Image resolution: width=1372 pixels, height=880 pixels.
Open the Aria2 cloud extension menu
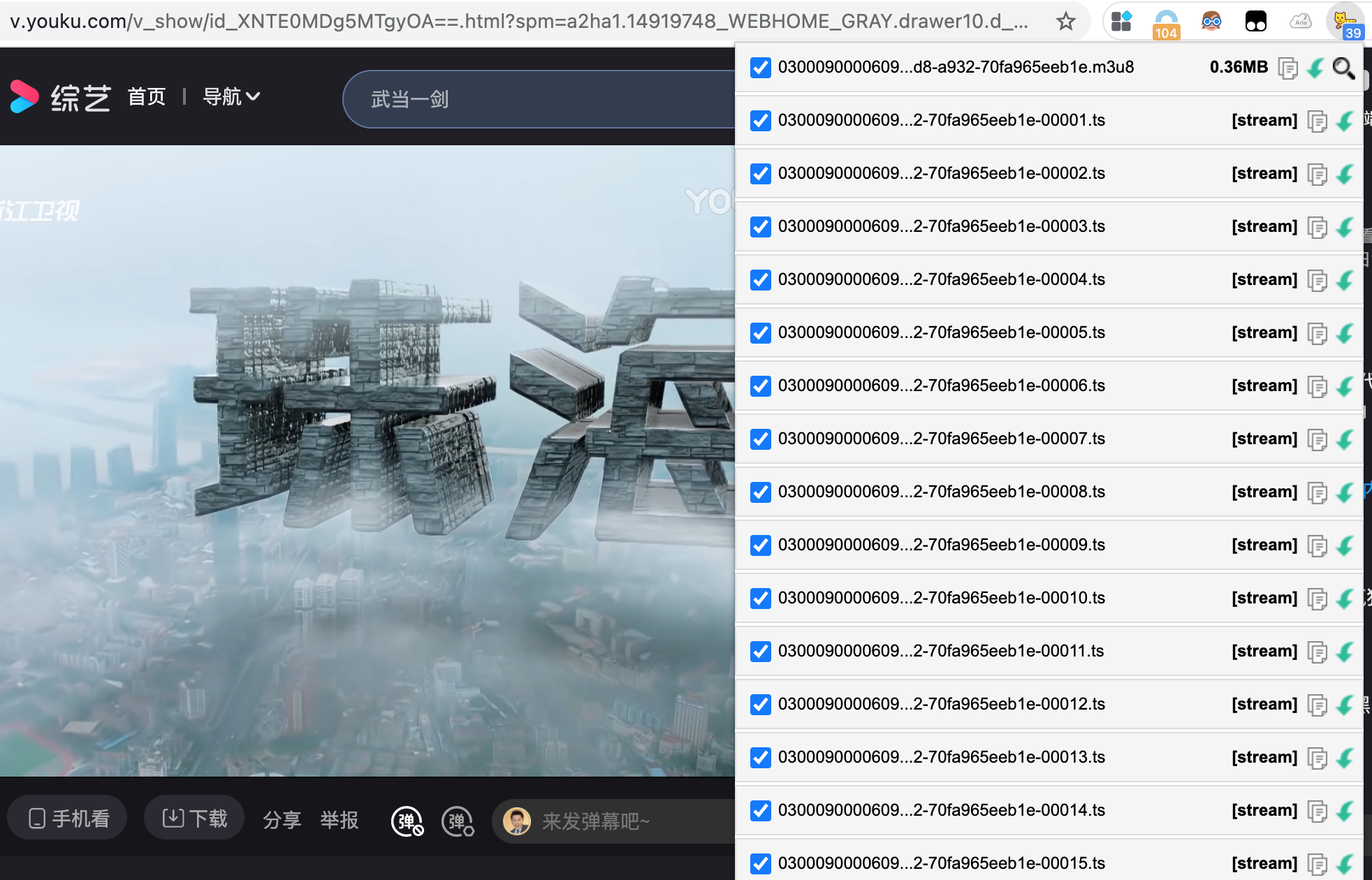(x=1301, y=21)
